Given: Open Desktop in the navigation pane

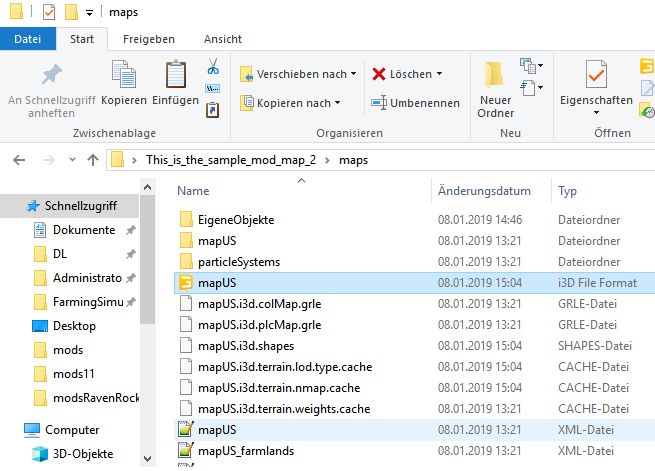Looking at the screenshot, I should [74, 326].
